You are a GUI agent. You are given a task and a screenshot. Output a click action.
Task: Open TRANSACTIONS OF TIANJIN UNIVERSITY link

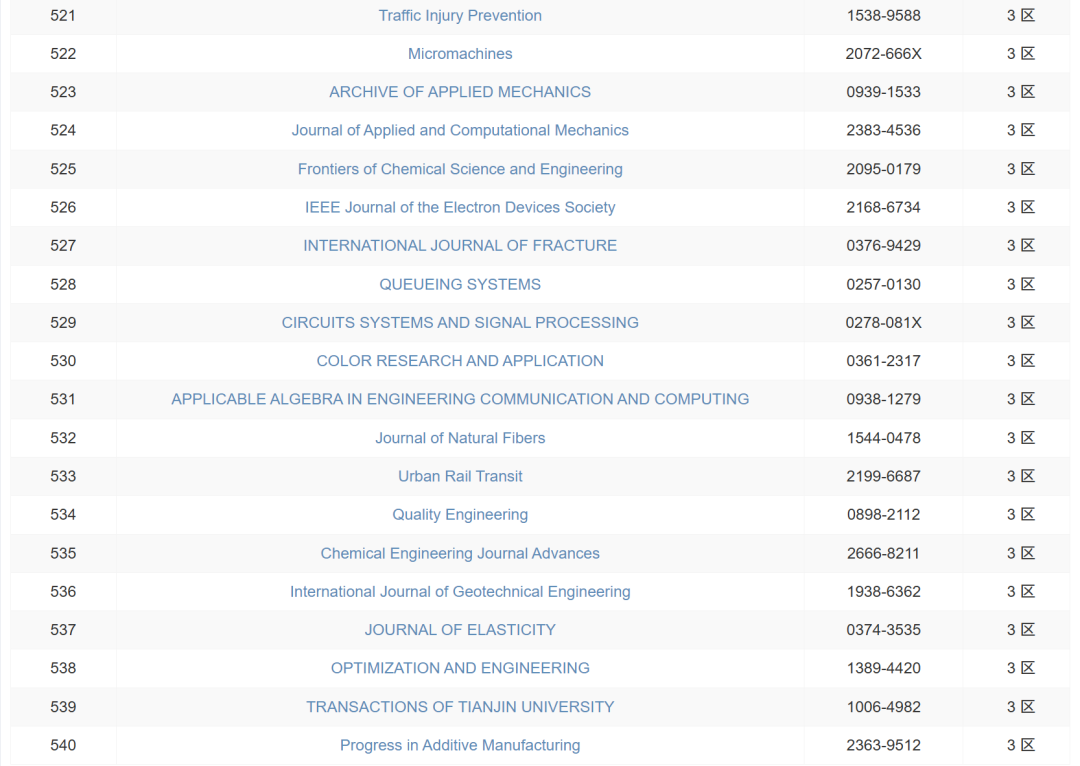pyautogui.click(x=460, y=707)
